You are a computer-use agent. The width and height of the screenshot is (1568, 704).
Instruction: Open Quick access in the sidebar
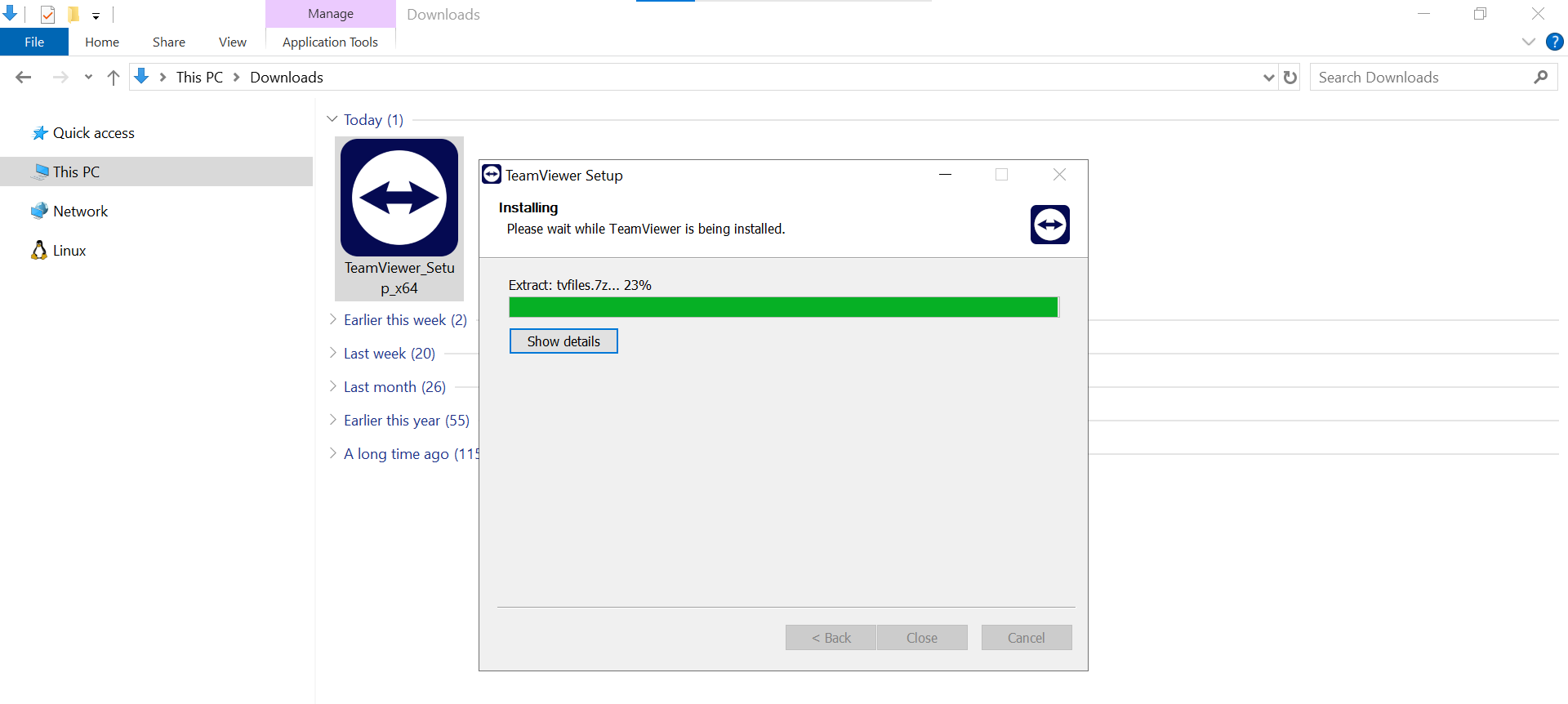[93, 133]
